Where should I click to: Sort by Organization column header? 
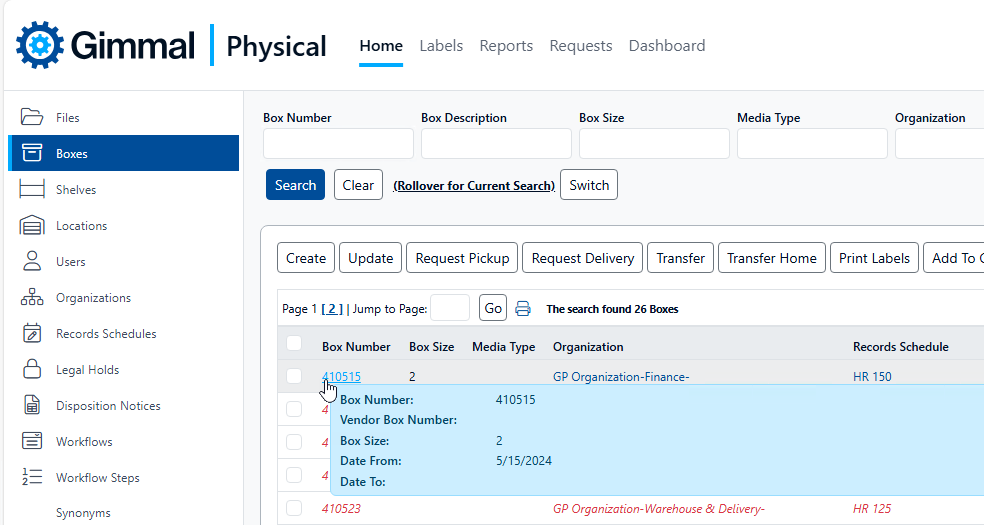(588, 346)
